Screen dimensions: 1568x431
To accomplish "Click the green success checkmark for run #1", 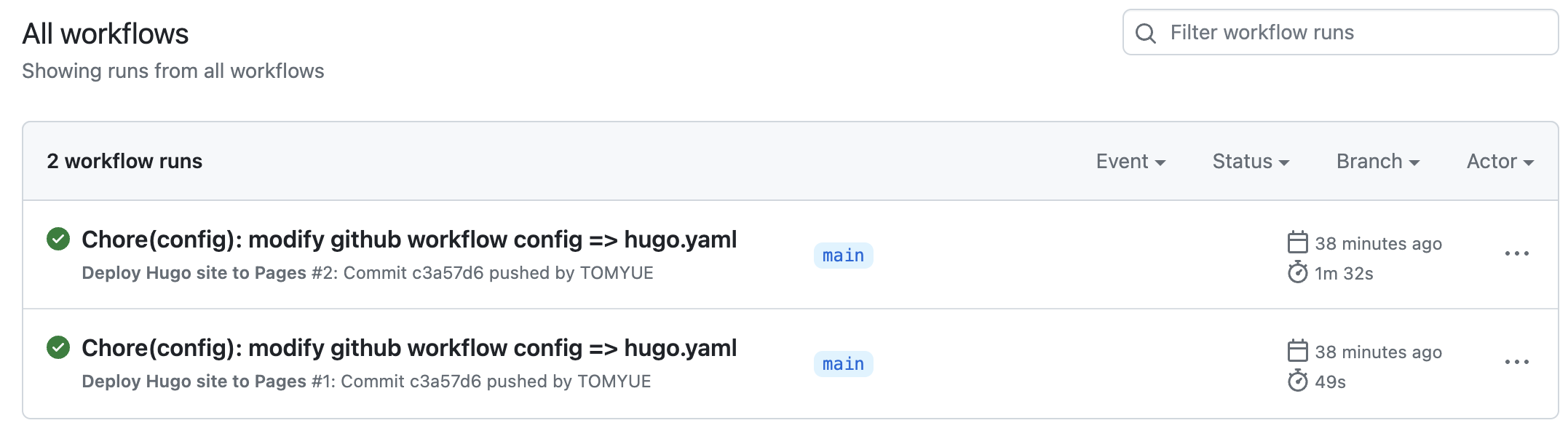I will tap(58, 347).
